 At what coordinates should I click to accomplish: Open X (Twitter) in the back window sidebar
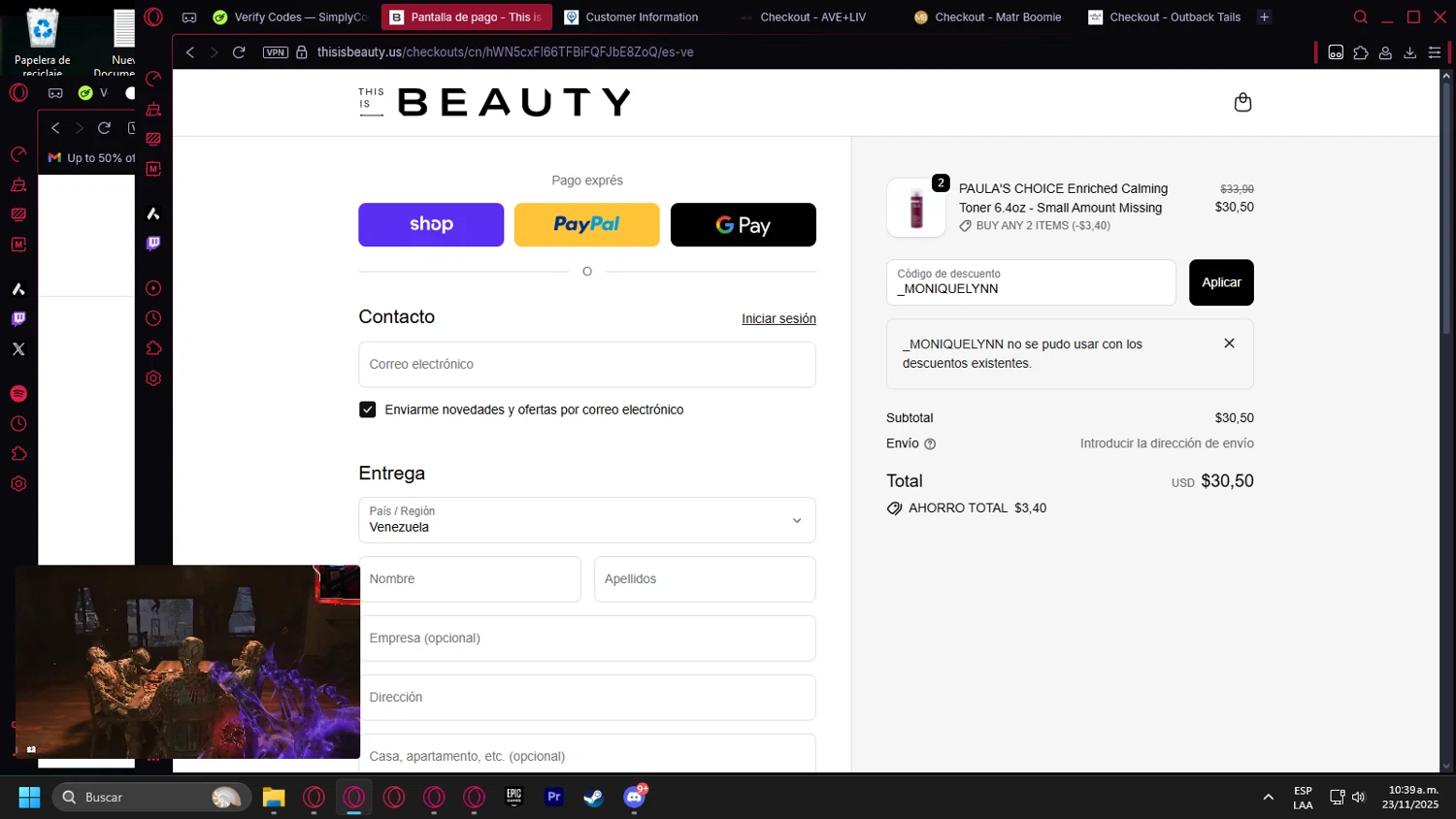18,349
